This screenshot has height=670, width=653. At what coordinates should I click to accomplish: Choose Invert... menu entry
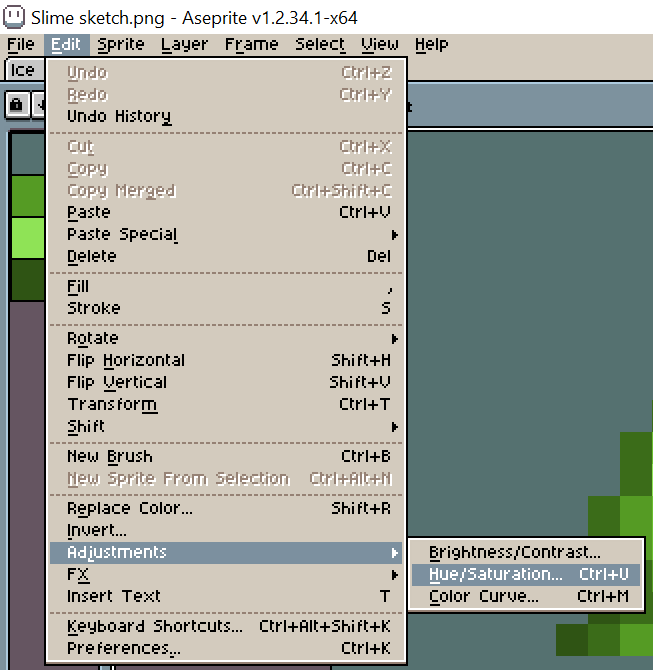pyautogui.click(x=226, y=530)
